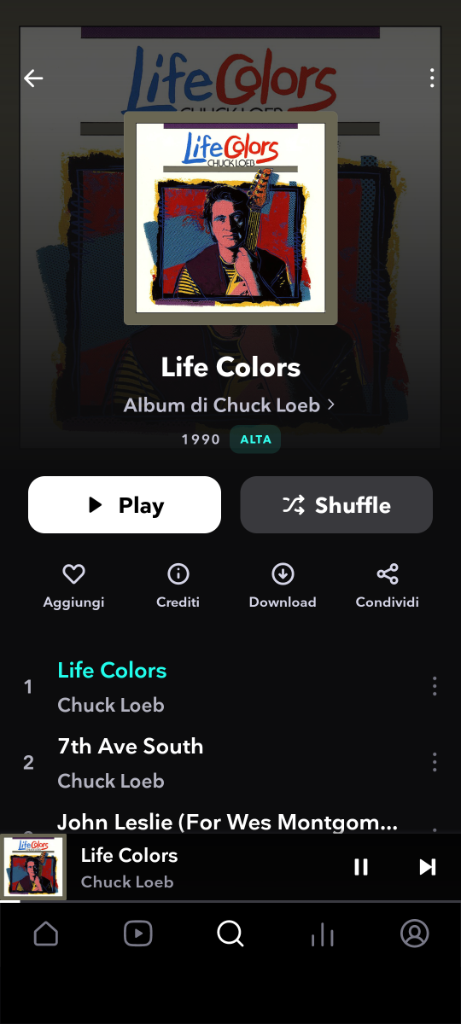Open the Profile account tab
Viewport: 461px width, 1024px height.
pos(415,934)
